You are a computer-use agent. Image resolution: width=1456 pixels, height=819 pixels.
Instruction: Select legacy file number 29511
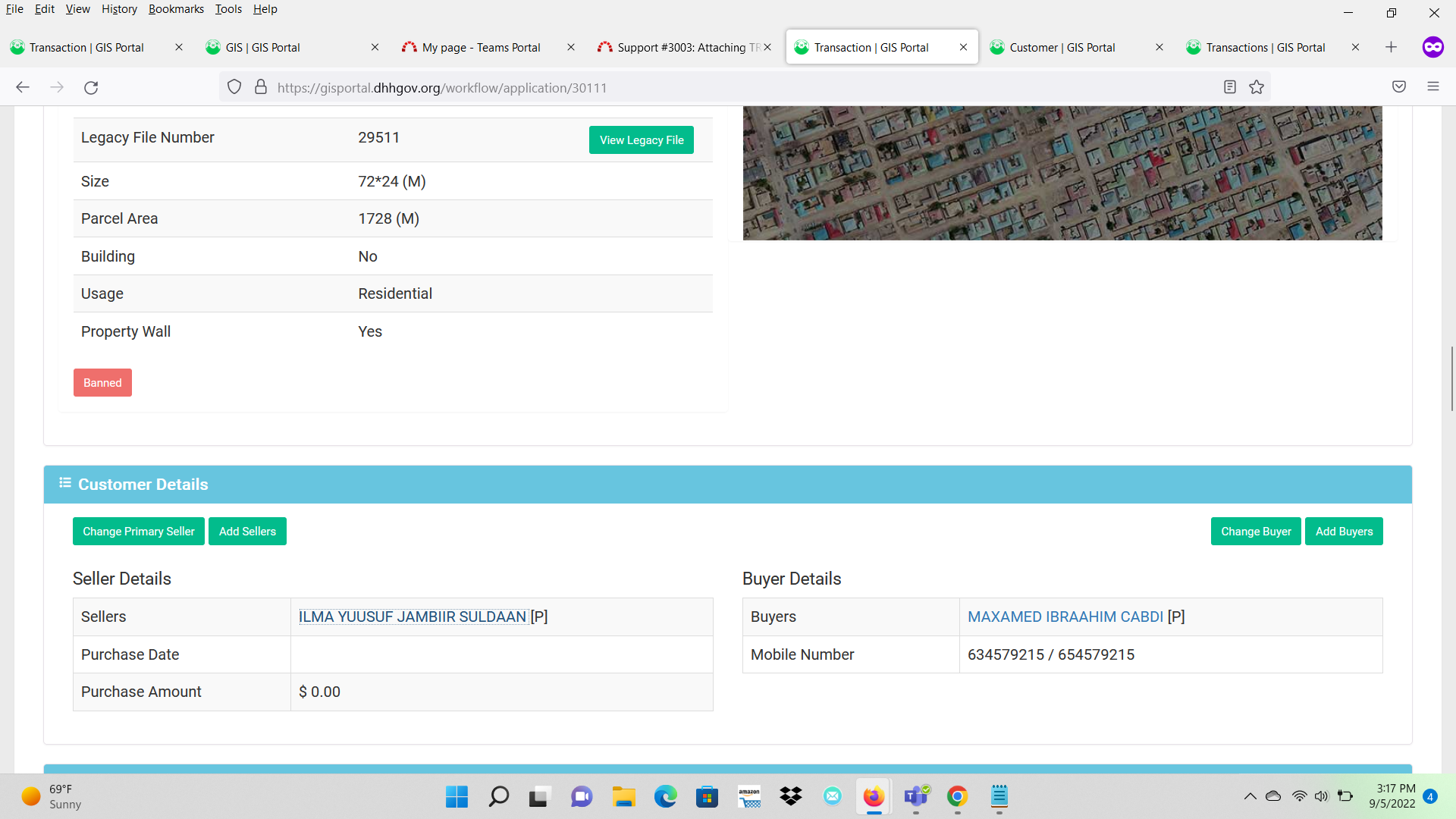[378, 138]
